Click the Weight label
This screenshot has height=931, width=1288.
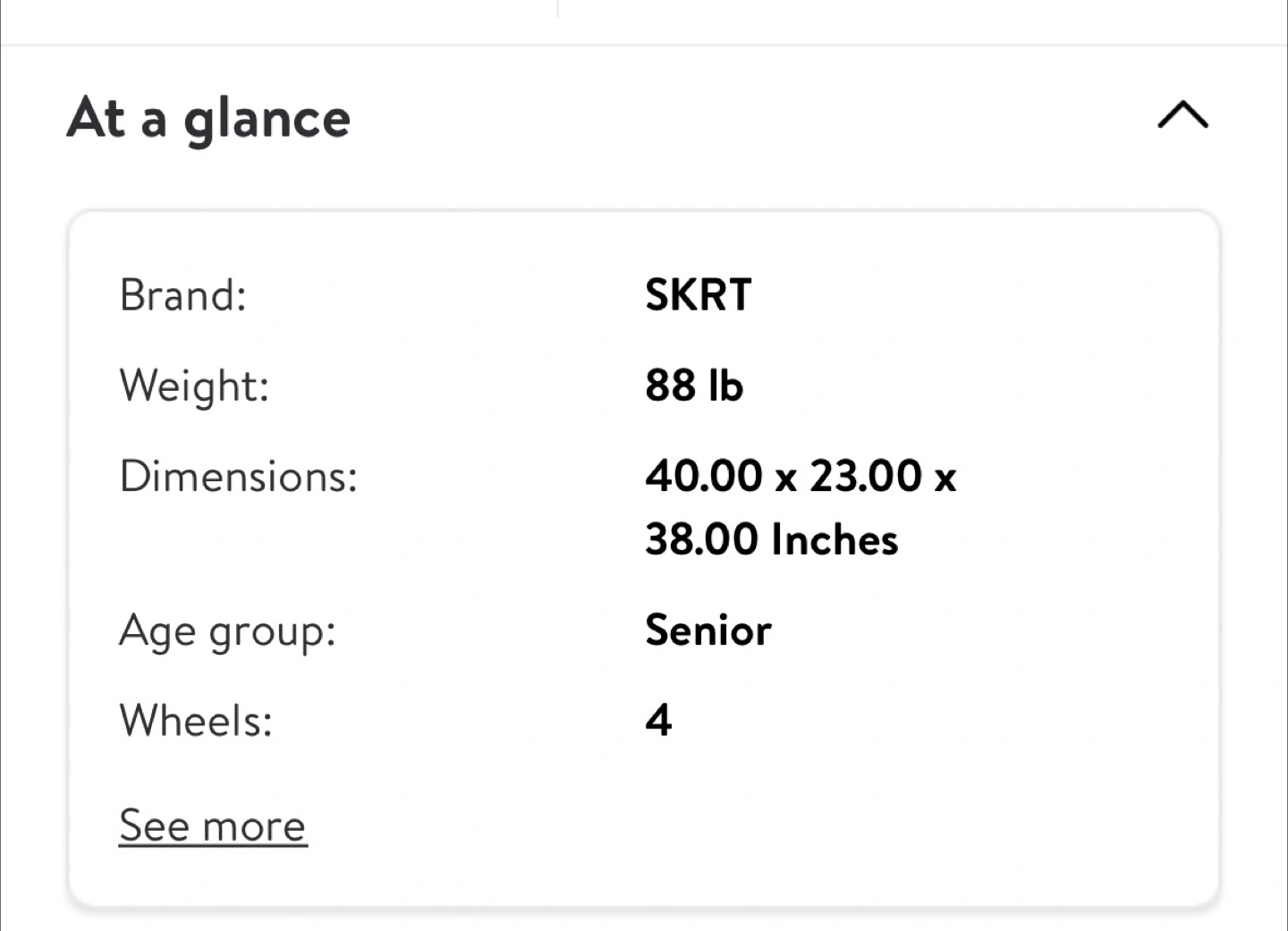pos(194,386)
